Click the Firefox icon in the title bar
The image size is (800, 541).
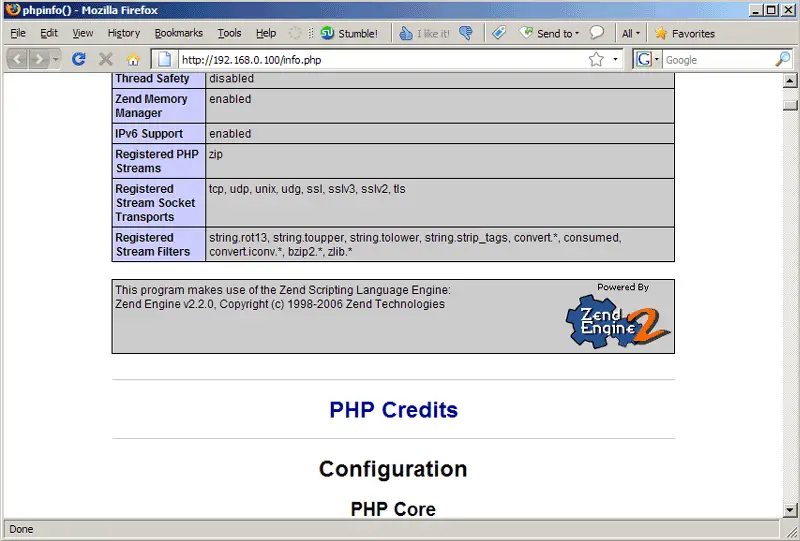pos(13,10)
